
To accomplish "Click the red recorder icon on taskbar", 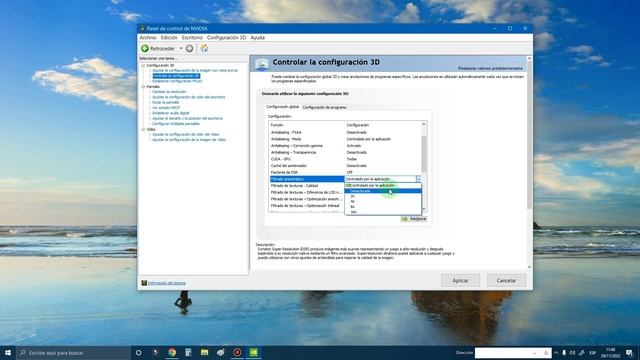I will (237, 353).
